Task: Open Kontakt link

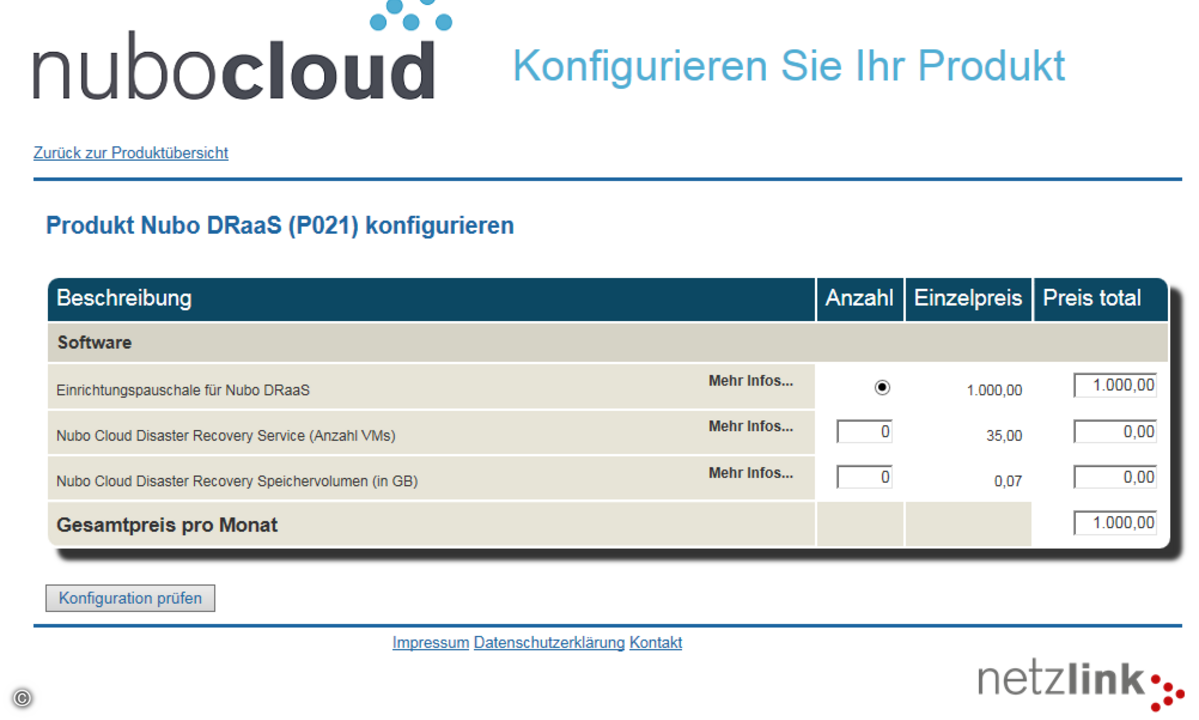Action: point(655,643)
